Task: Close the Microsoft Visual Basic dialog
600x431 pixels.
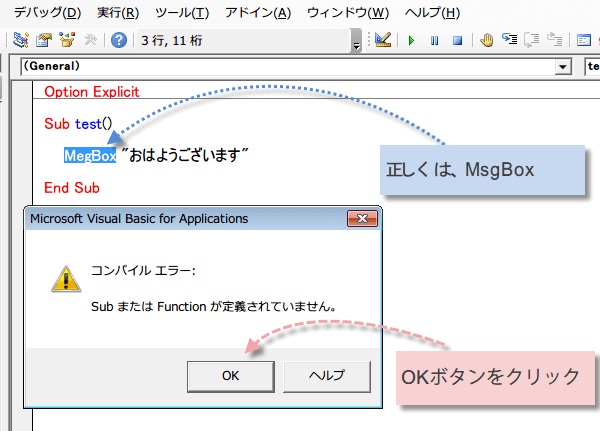Action: pos(362,219)
